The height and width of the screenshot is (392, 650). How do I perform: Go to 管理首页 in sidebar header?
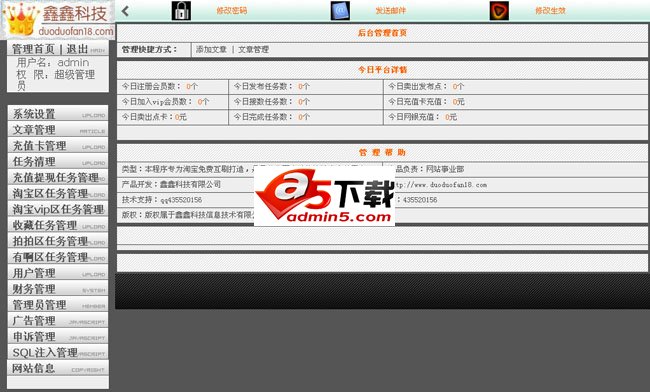click(33, 49)
